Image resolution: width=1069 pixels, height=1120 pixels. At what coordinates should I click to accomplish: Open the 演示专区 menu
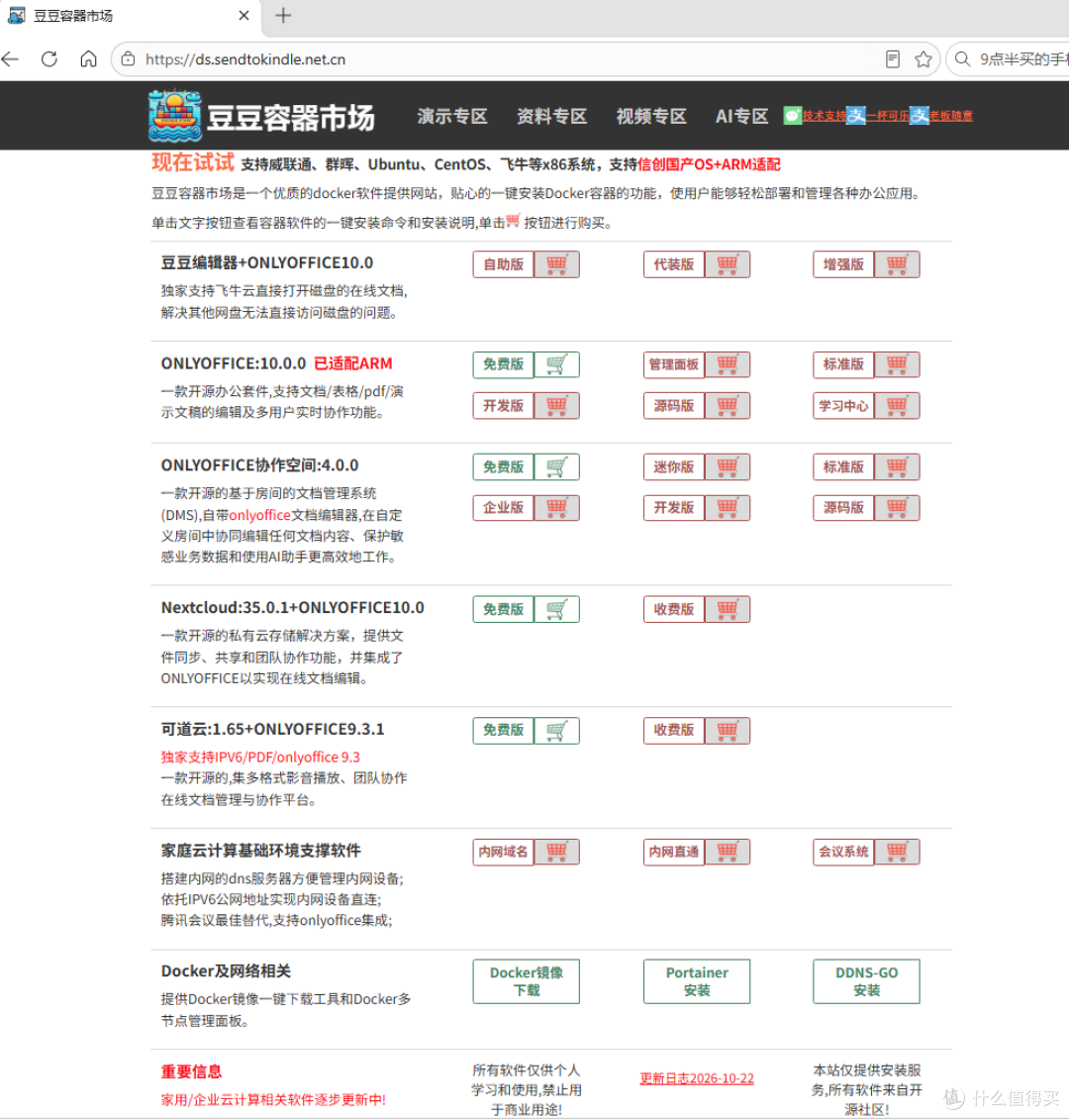(452, 117)
